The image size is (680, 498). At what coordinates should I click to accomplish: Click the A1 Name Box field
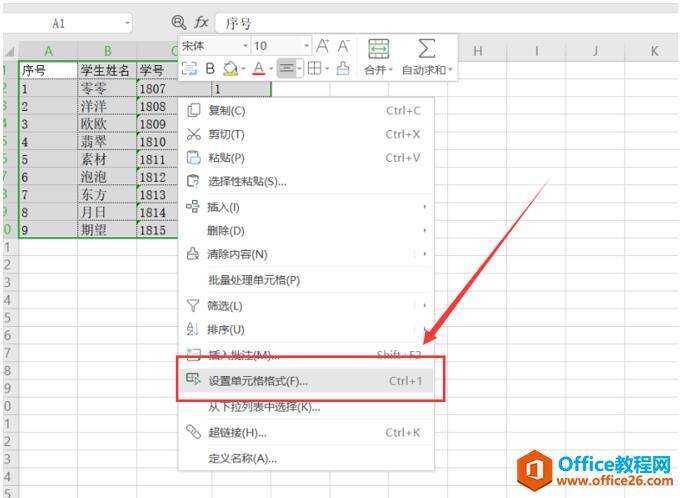[67, 23]
